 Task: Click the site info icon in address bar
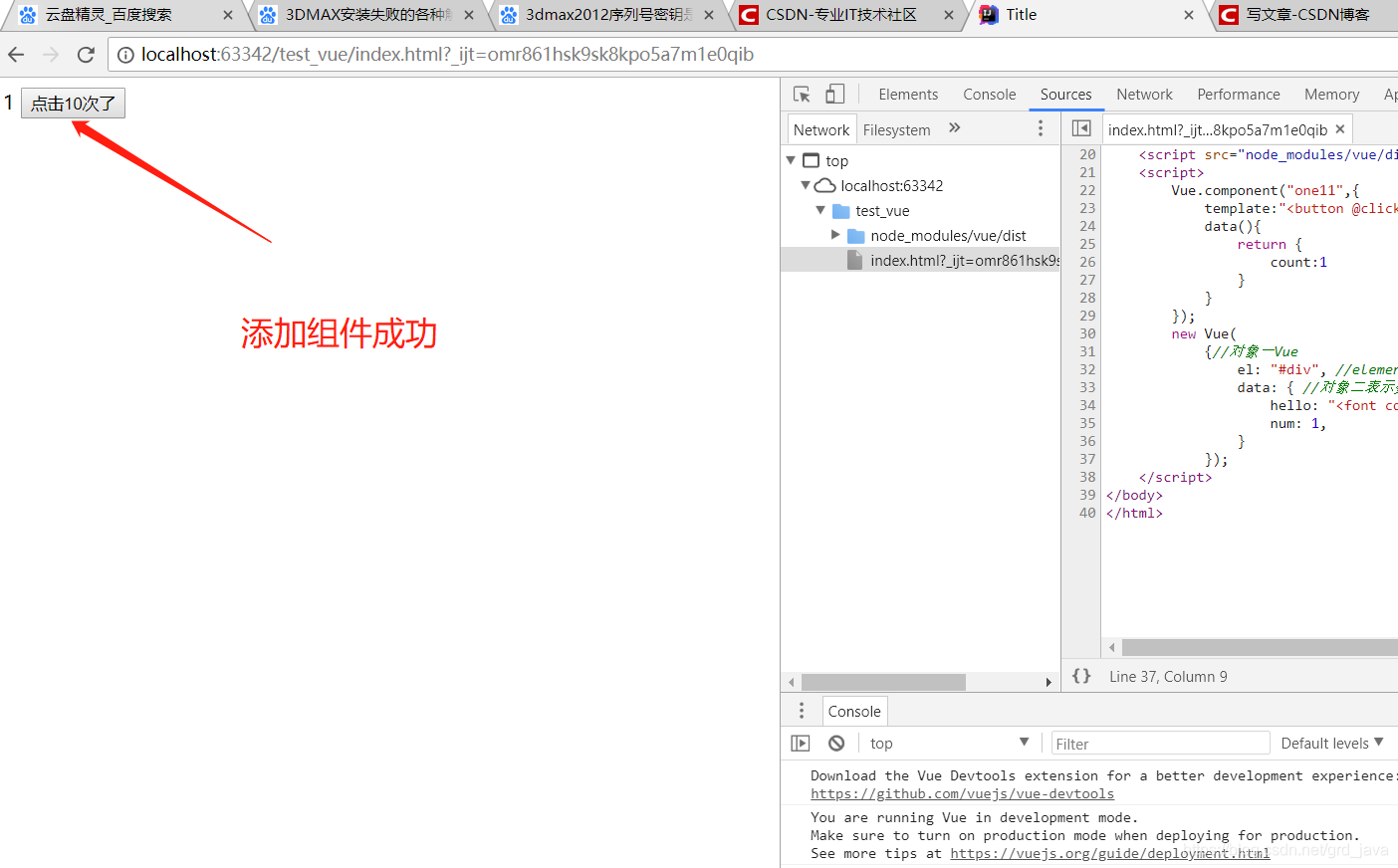pyautogui.click(x=125, y=55)
